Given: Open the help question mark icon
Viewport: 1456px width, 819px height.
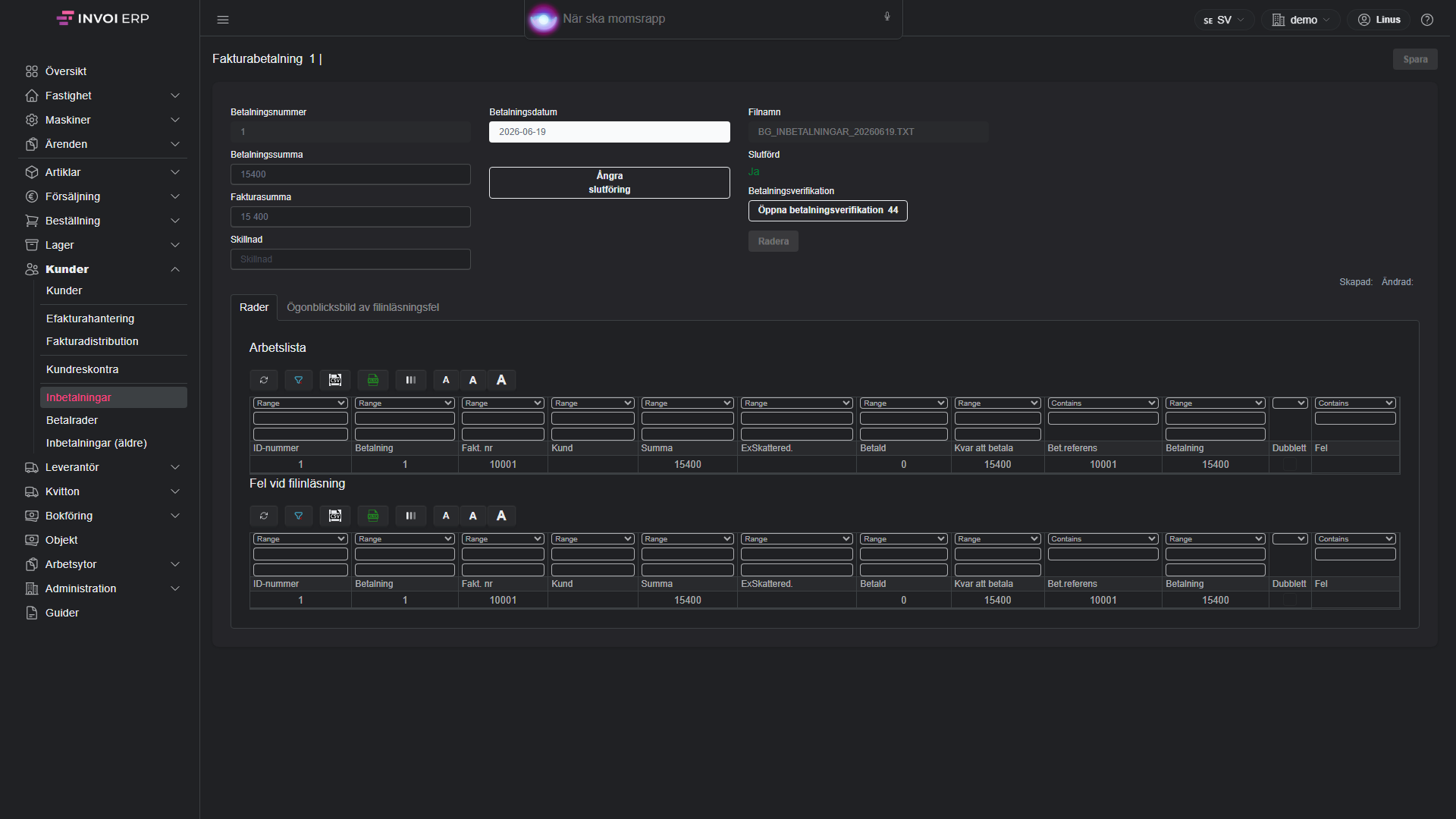Looking at the screenshot, I should tap(1427, 20).
